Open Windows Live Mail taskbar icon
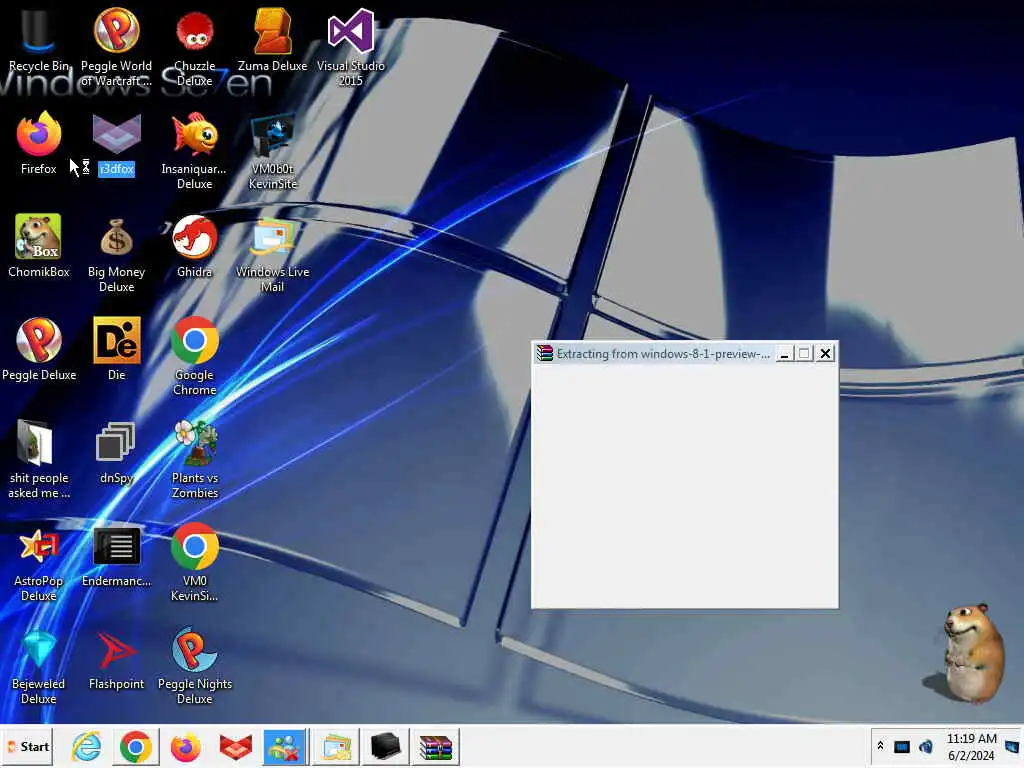 click(336, 746)
